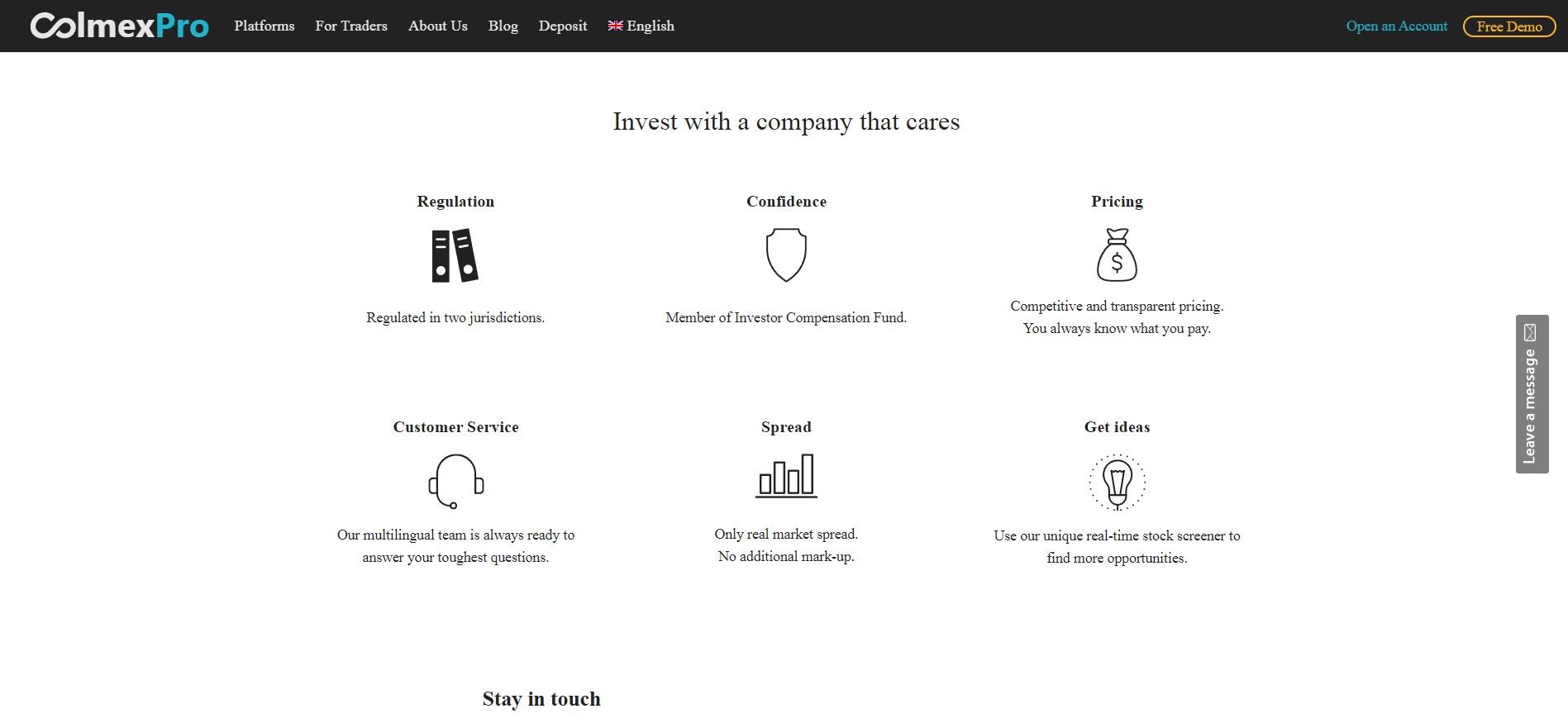Click the Confidence shield icon
The height and width of the screenshot is (723, 1568).
point(786,255)
